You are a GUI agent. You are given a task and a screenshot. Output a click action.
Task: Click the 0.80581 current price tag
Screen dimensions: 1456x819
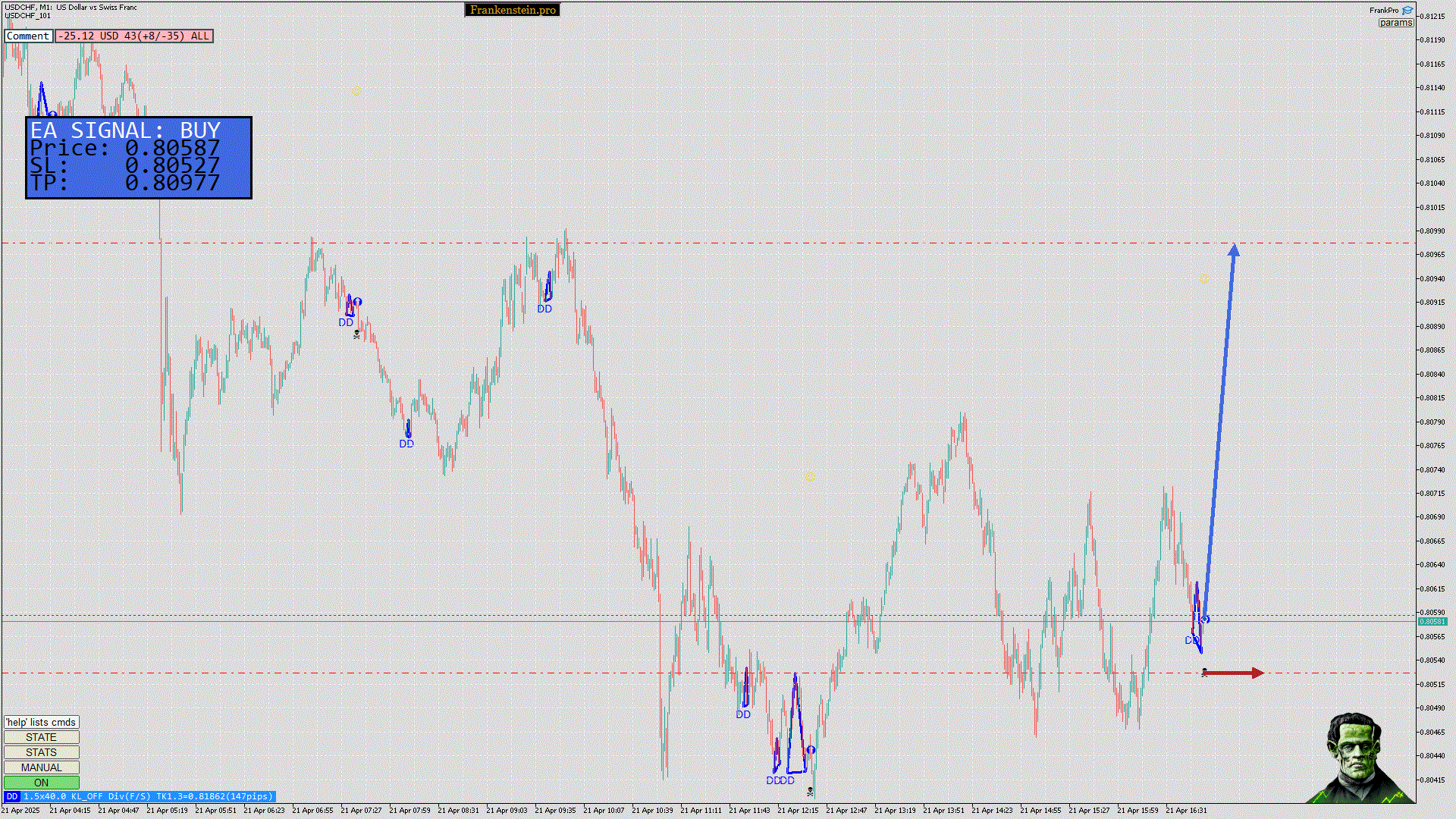[1432, 621]
